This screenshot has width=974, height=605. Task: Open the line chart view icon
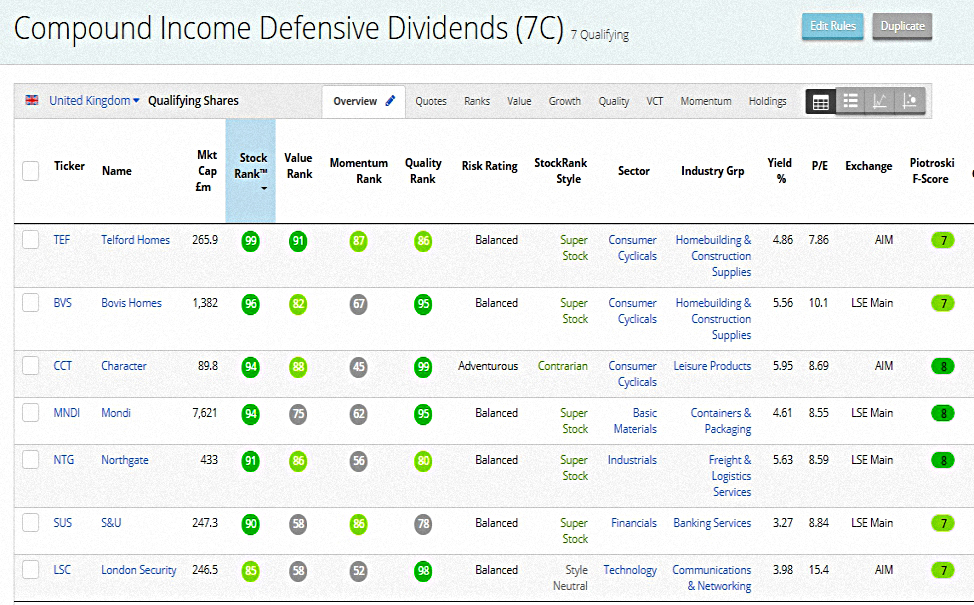coord(880,101)
